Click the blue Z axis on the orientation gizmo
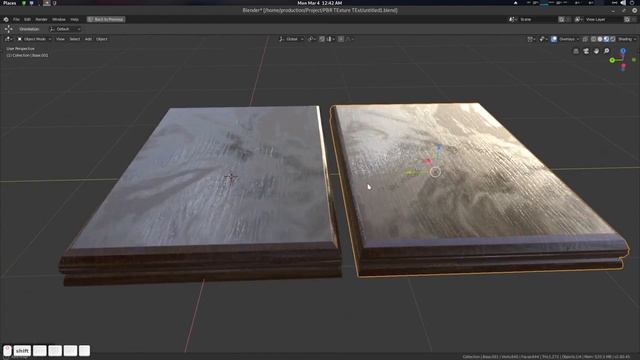 [x=623, y=51]
